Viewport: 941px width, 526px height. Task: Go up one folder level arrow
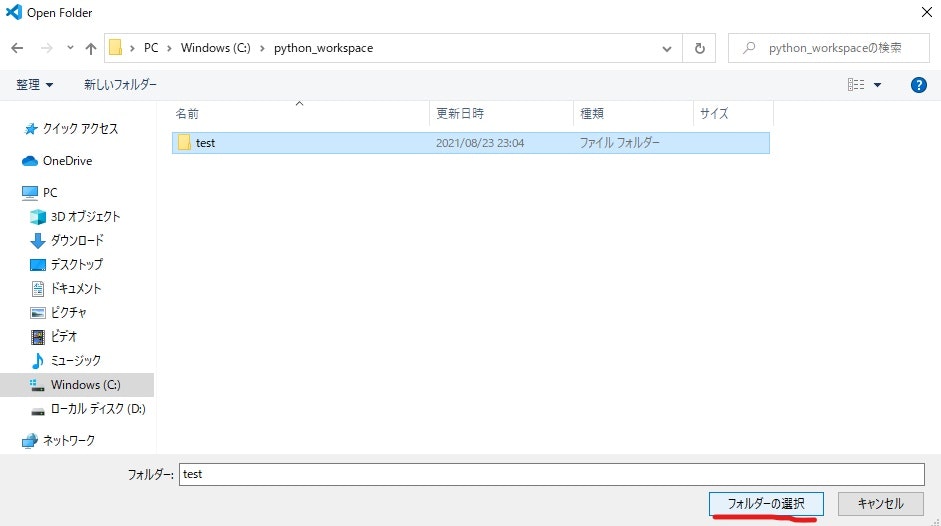click(91, 48)
